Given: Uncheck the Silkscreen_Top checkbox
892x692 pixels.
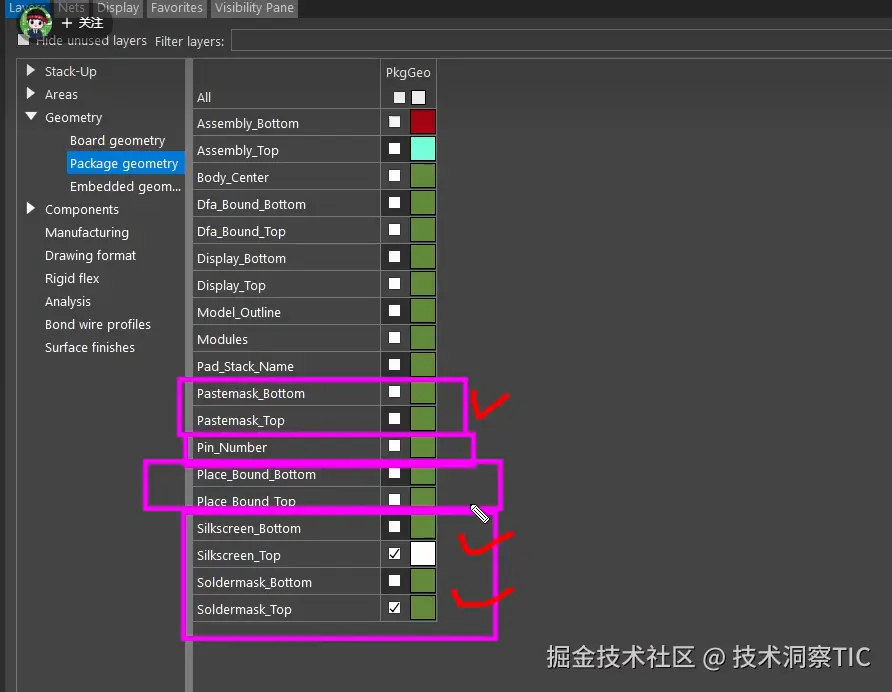Looking at the screenshot, I should (x=394, y=554).
